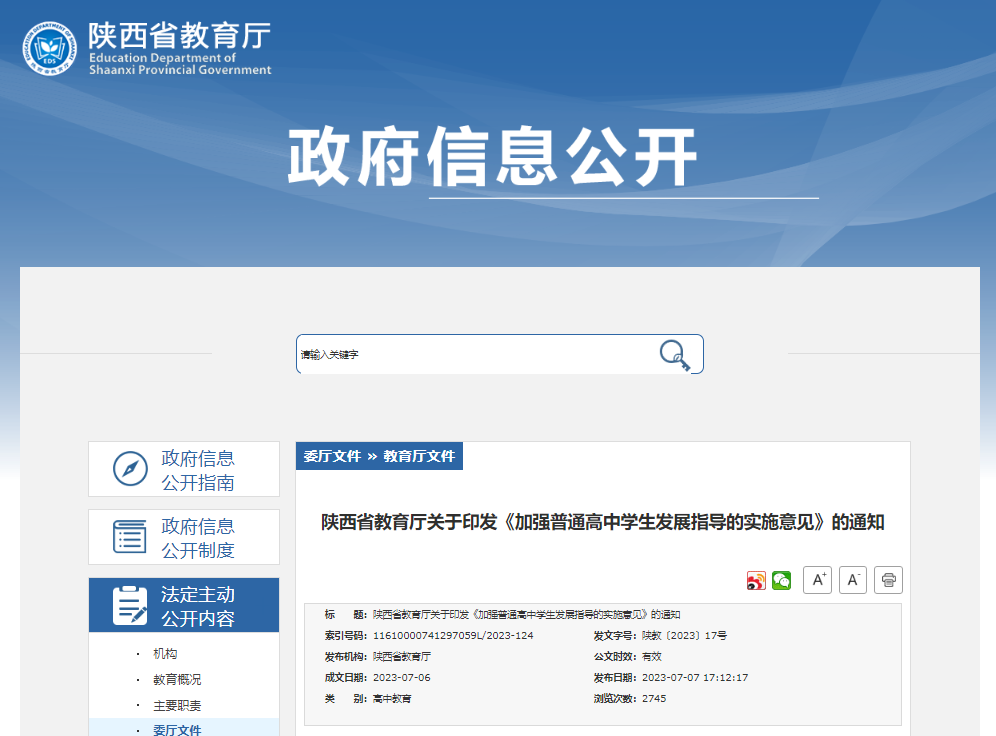Screen dimensions: 996x736
Task: Click category value 高中教育
Action: coord(392,699)
